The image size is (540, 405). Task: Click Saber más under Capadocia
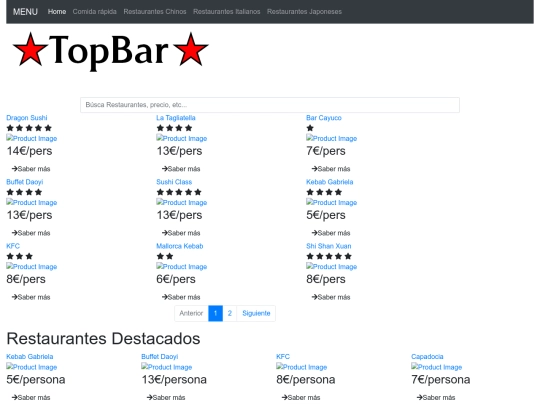(x=436, y=397)
